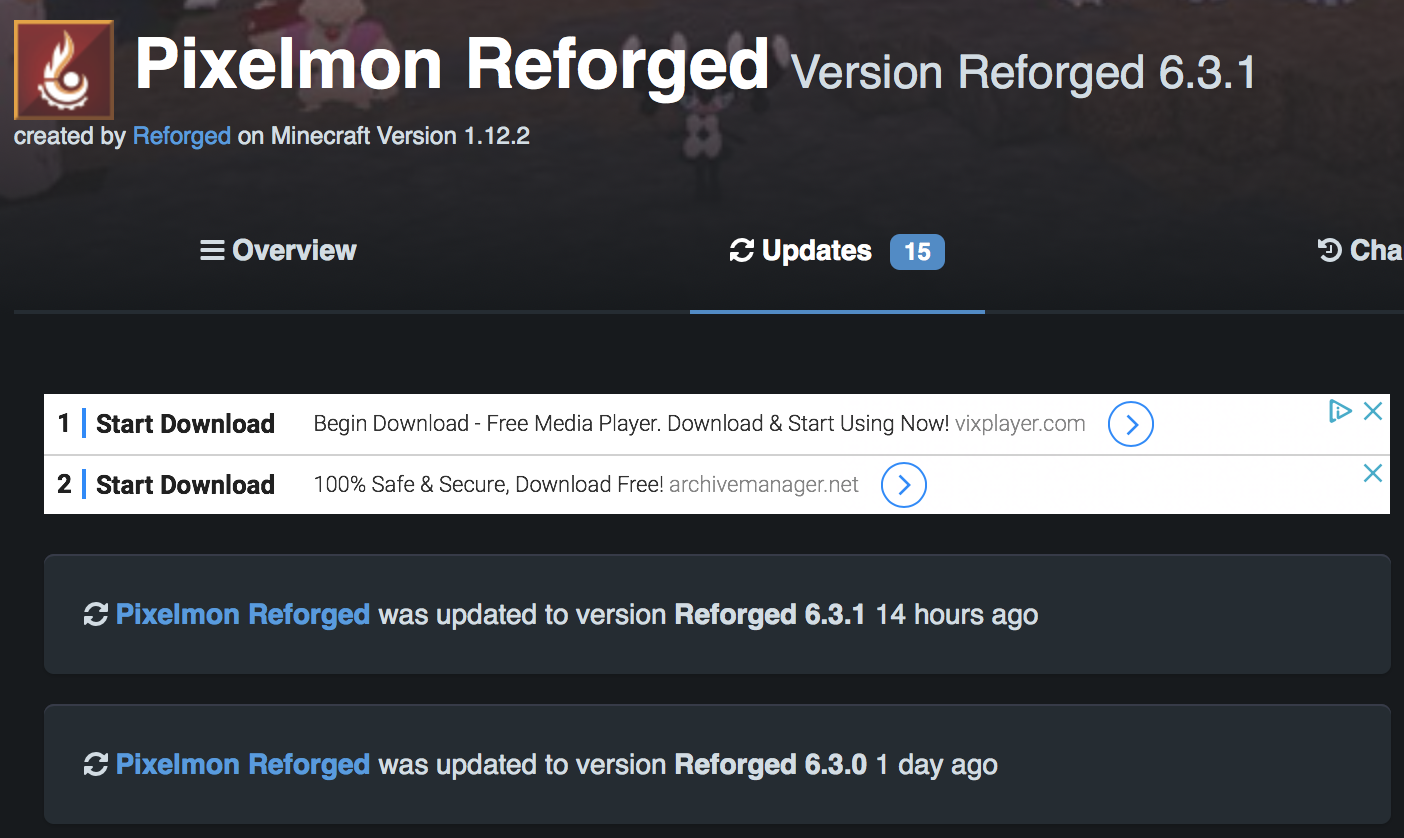Screen dimensions: 1404x838
Task: Click the refresh icon in 6.3.0 update row
Action: [x=96, y=765]
